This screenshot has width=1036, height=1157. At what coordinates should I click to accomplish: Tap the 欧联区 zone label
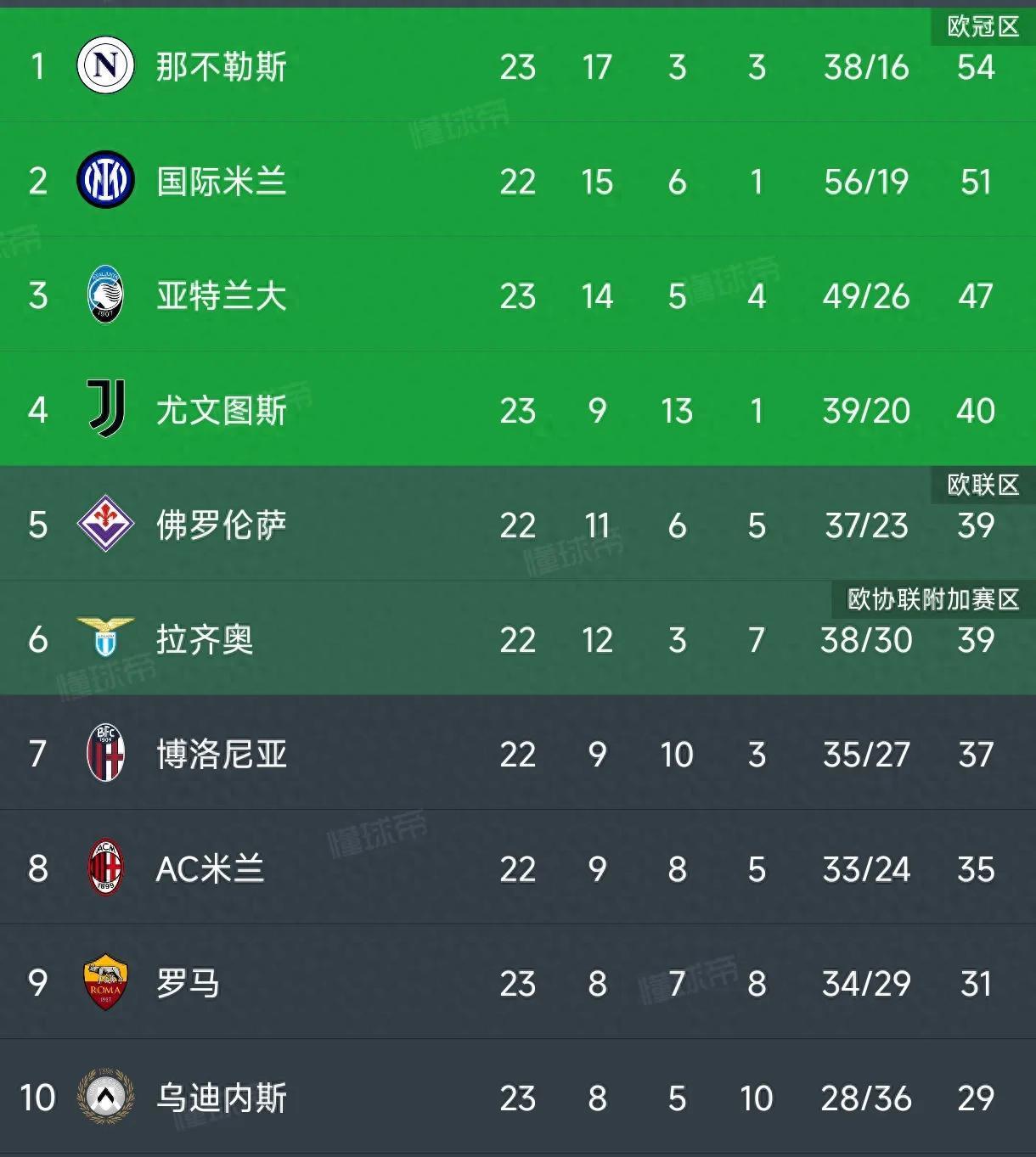tap(983, 485)
